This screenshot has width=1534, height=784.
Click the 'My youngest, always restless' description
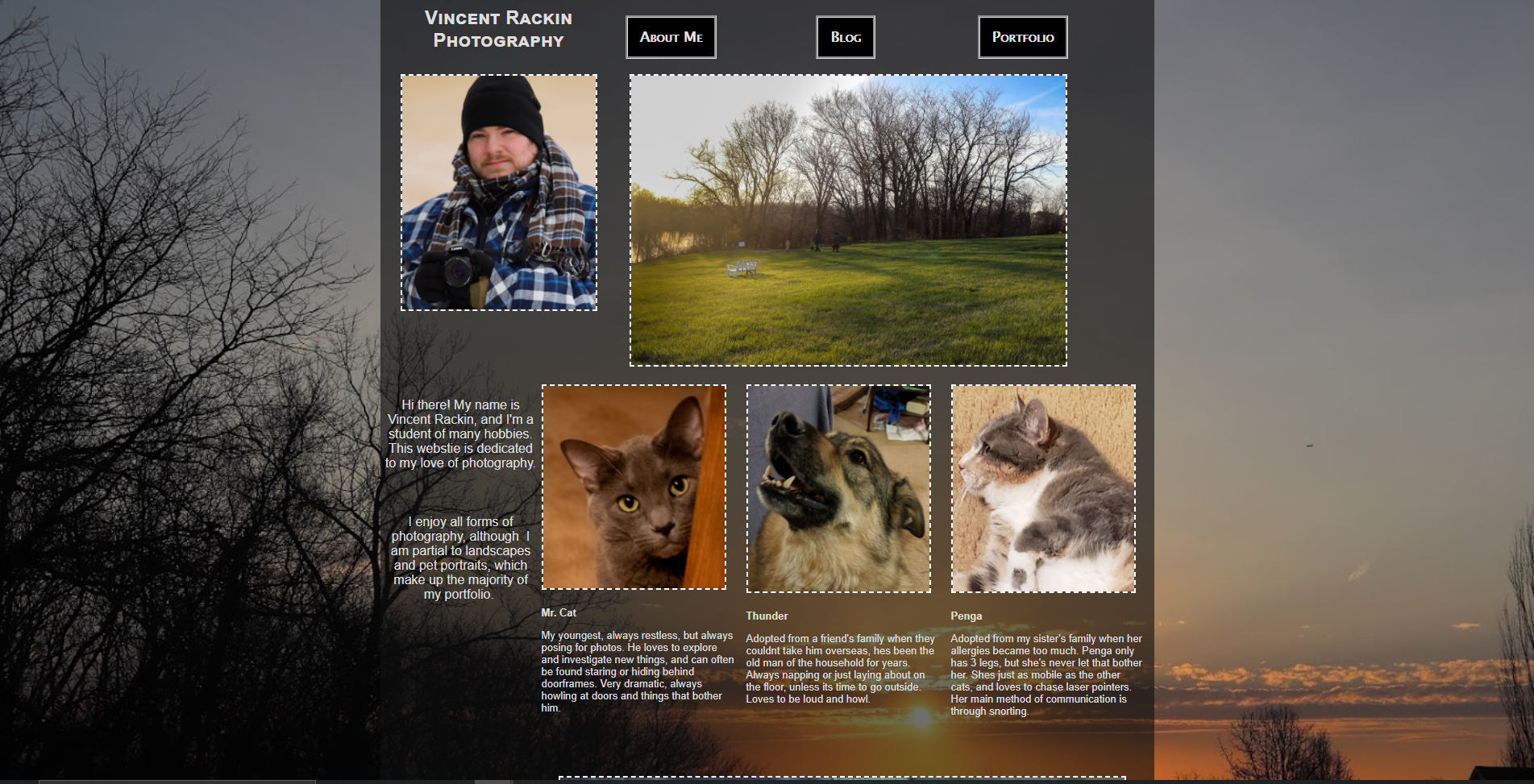coord(638,671)
